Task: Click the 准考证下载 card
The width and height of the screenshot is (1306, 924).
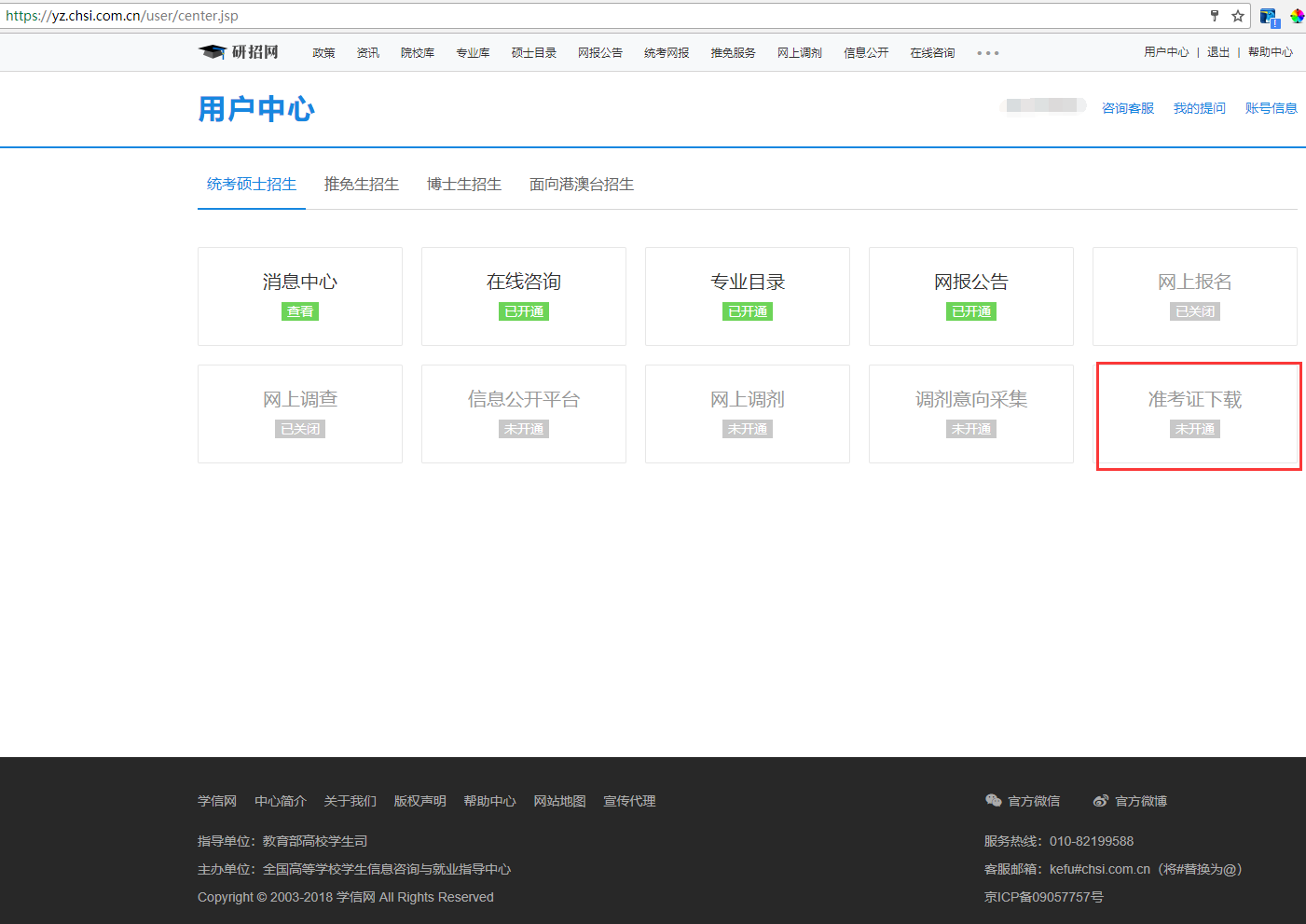Action: pos(1195,413)
